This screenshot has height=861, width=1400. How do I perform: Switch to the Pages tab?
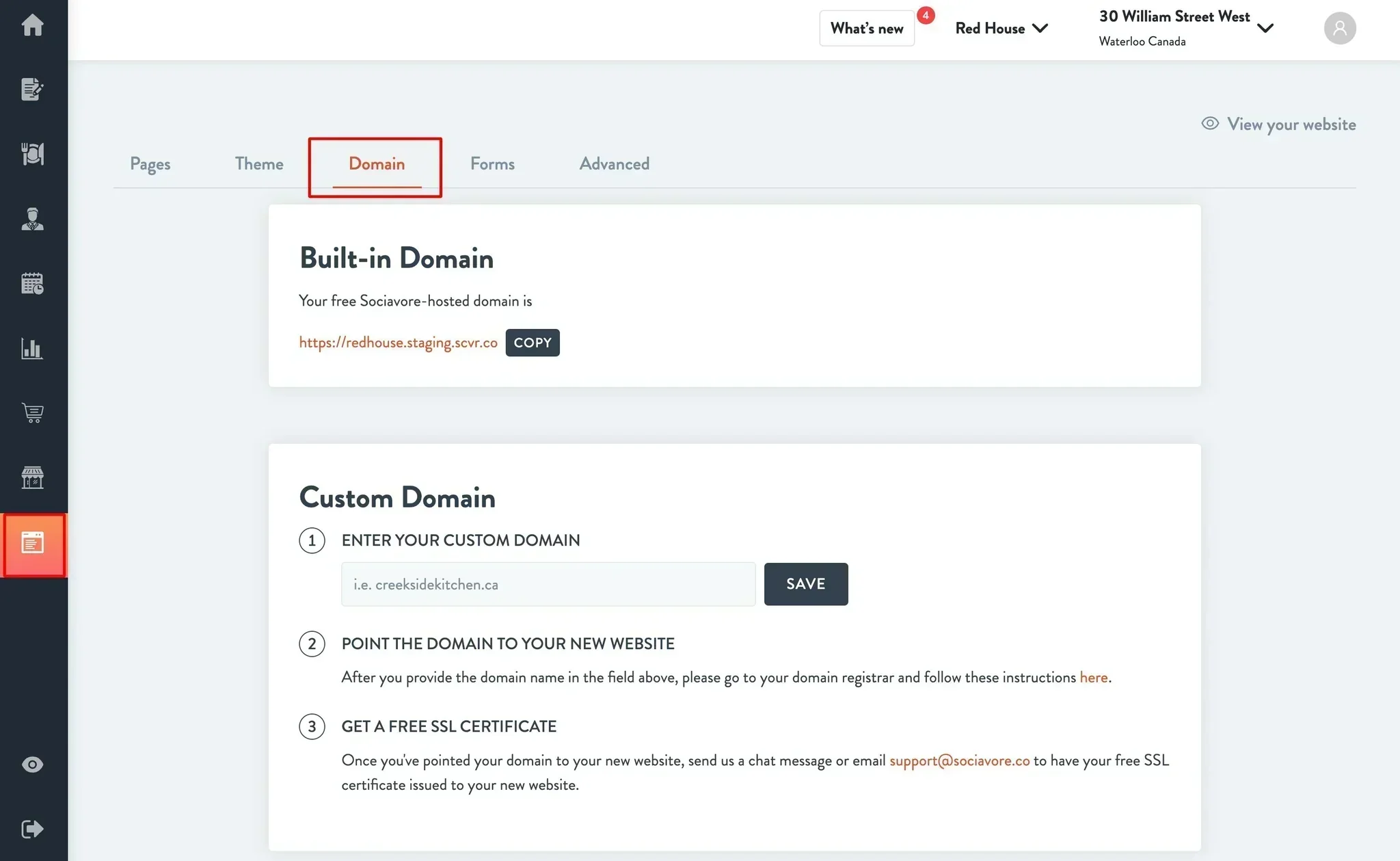pos(150,164)
